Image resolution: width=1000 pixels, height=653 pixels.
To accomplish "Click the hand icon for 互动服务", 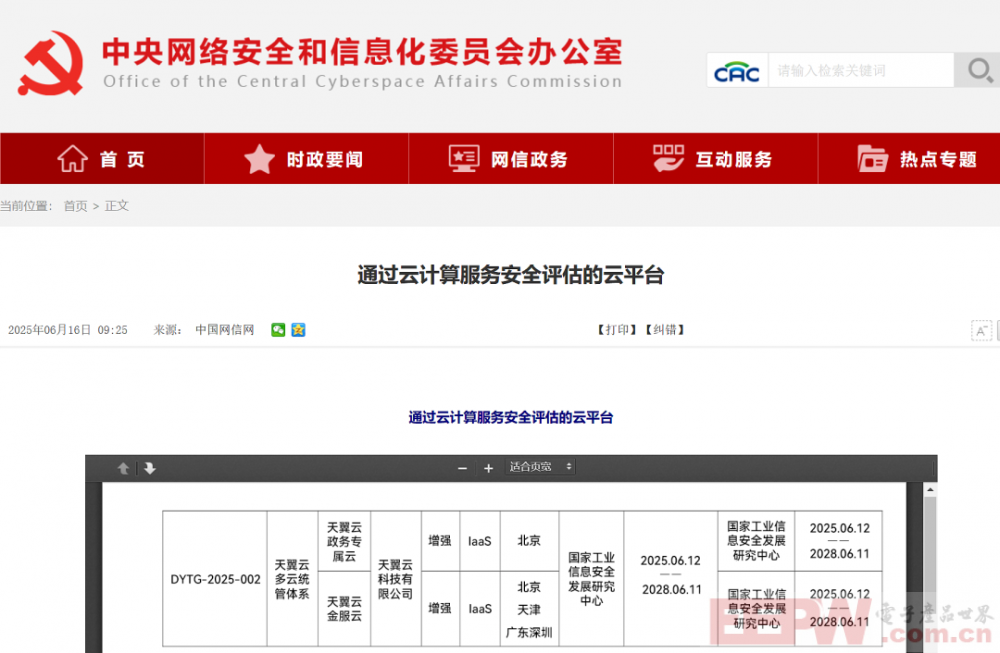I will point(668,158).
